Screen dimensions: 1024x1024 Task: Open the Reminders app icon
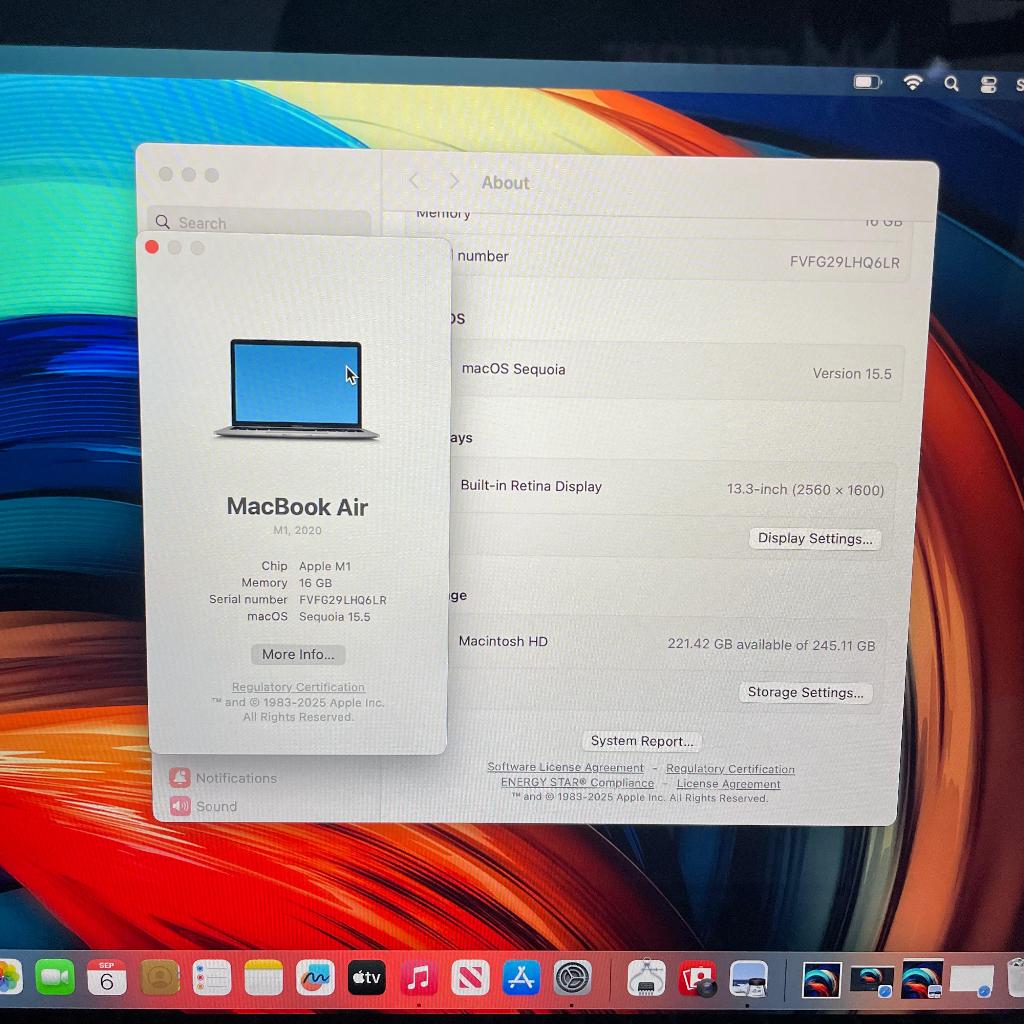[212, 977]
